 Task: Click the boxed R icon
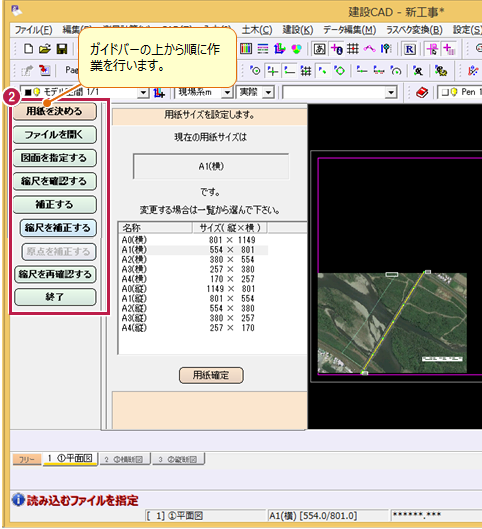(x=409, y=49)
